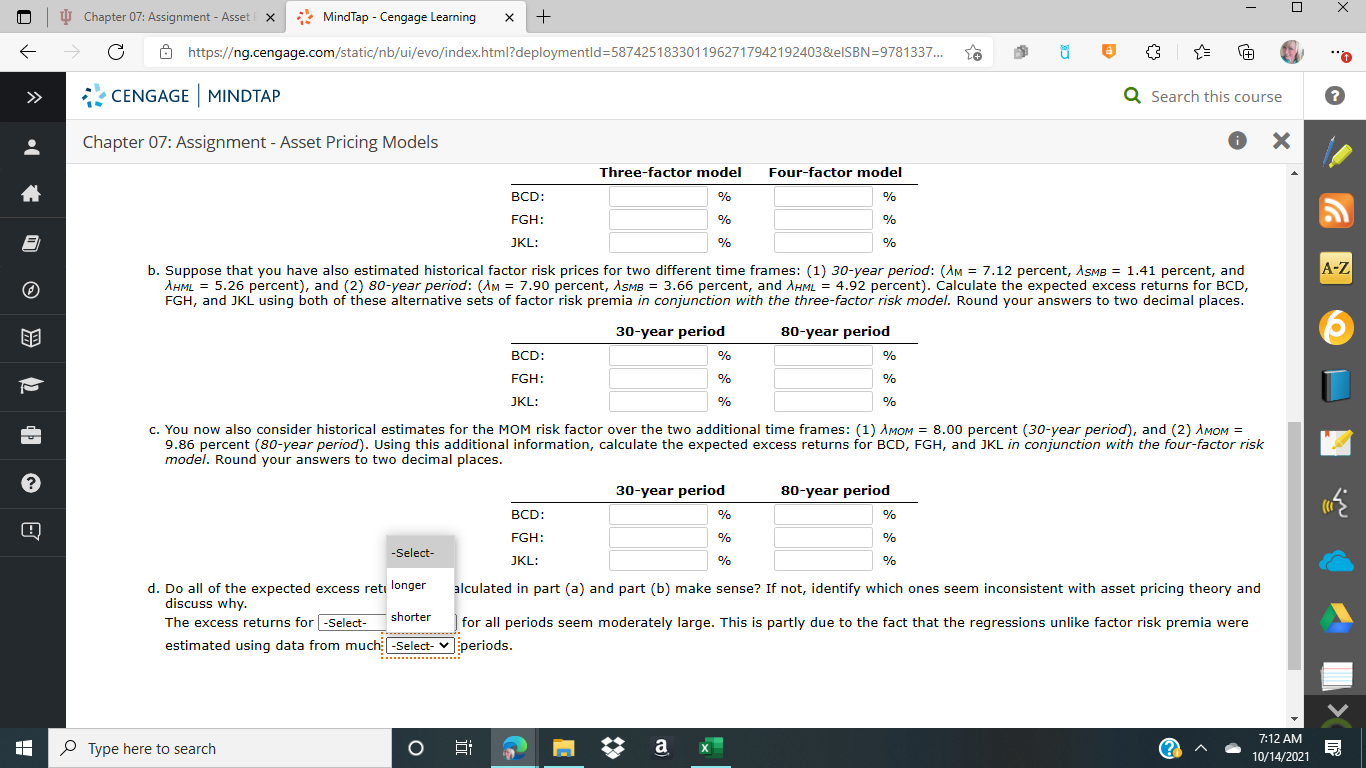Click part b FGH 80-year period input

click(x=823, y=378)
